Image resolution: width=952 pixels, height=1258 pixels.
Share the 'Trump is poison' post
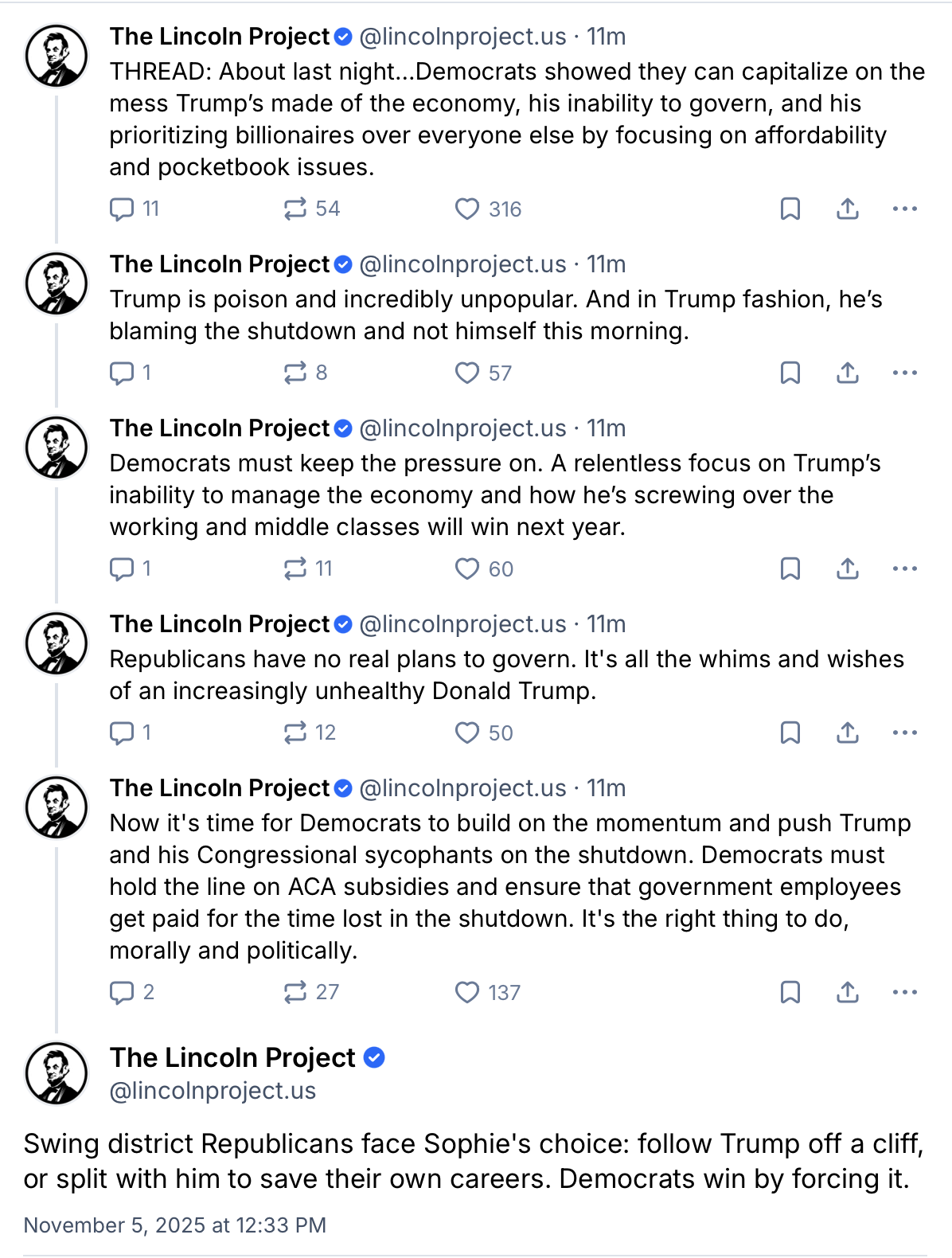[848, 373]
